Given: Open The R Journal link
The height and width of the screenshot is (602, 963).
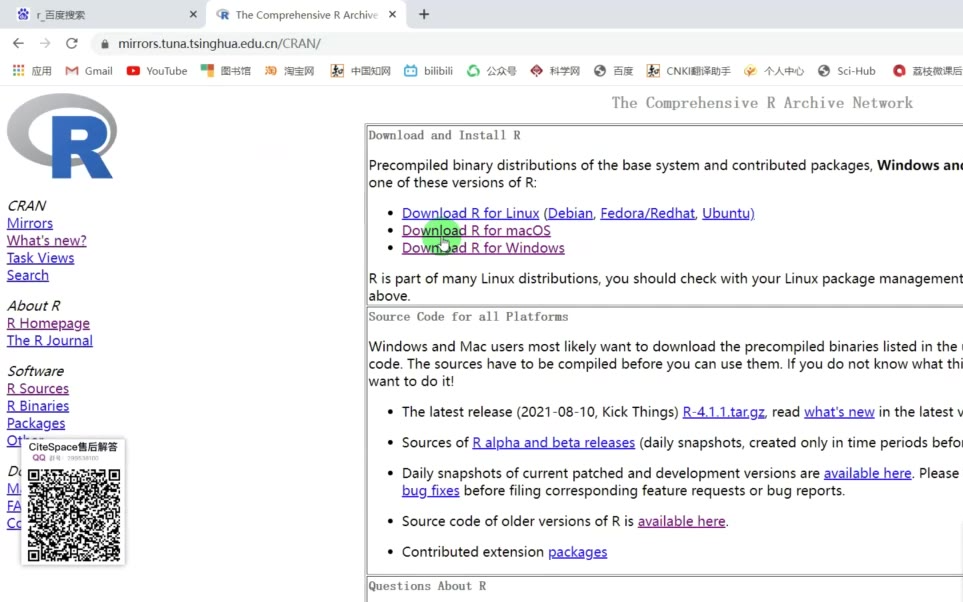Looking at the screenshot, I should click(x=50, y=340).
